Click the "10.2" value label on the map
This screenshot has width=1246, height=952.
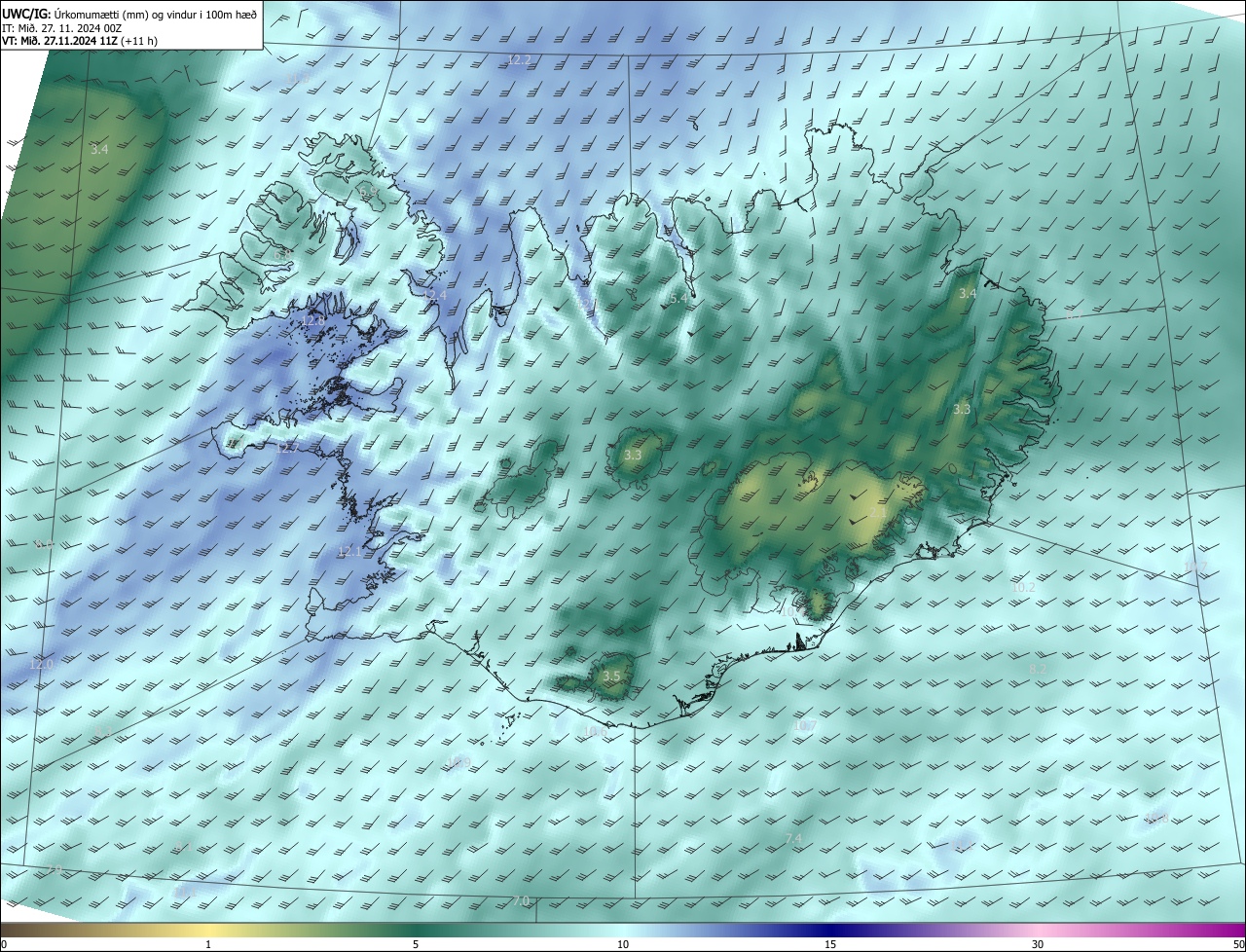[x=1023, y=588]
